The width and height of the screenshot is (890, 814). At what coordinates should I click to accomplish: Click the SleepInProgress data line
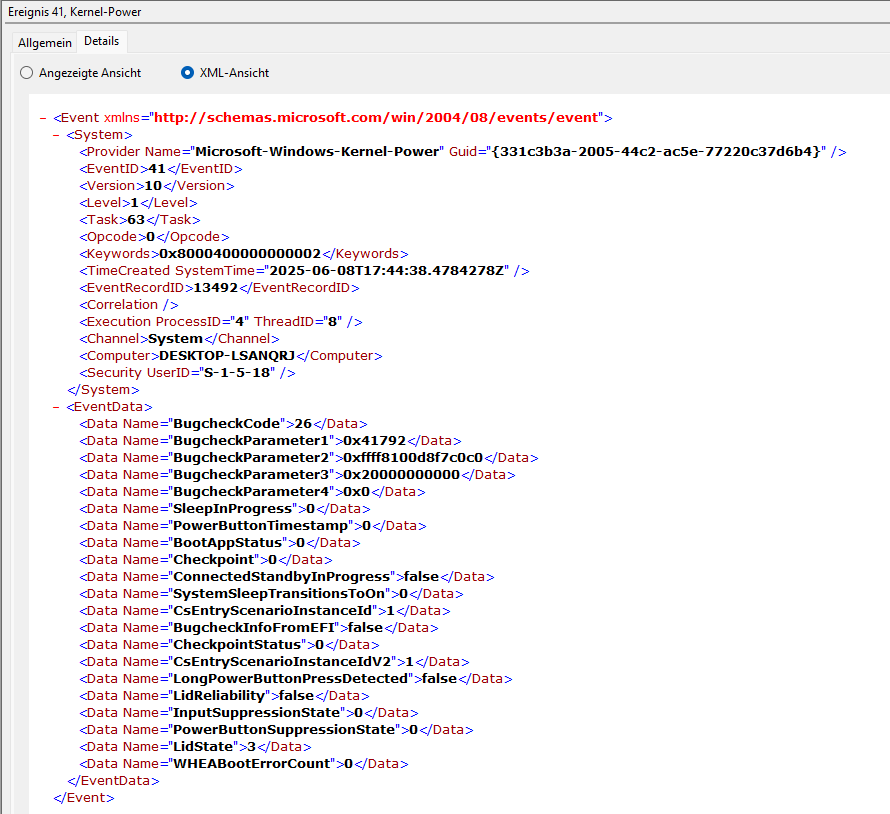coord(225,509)
